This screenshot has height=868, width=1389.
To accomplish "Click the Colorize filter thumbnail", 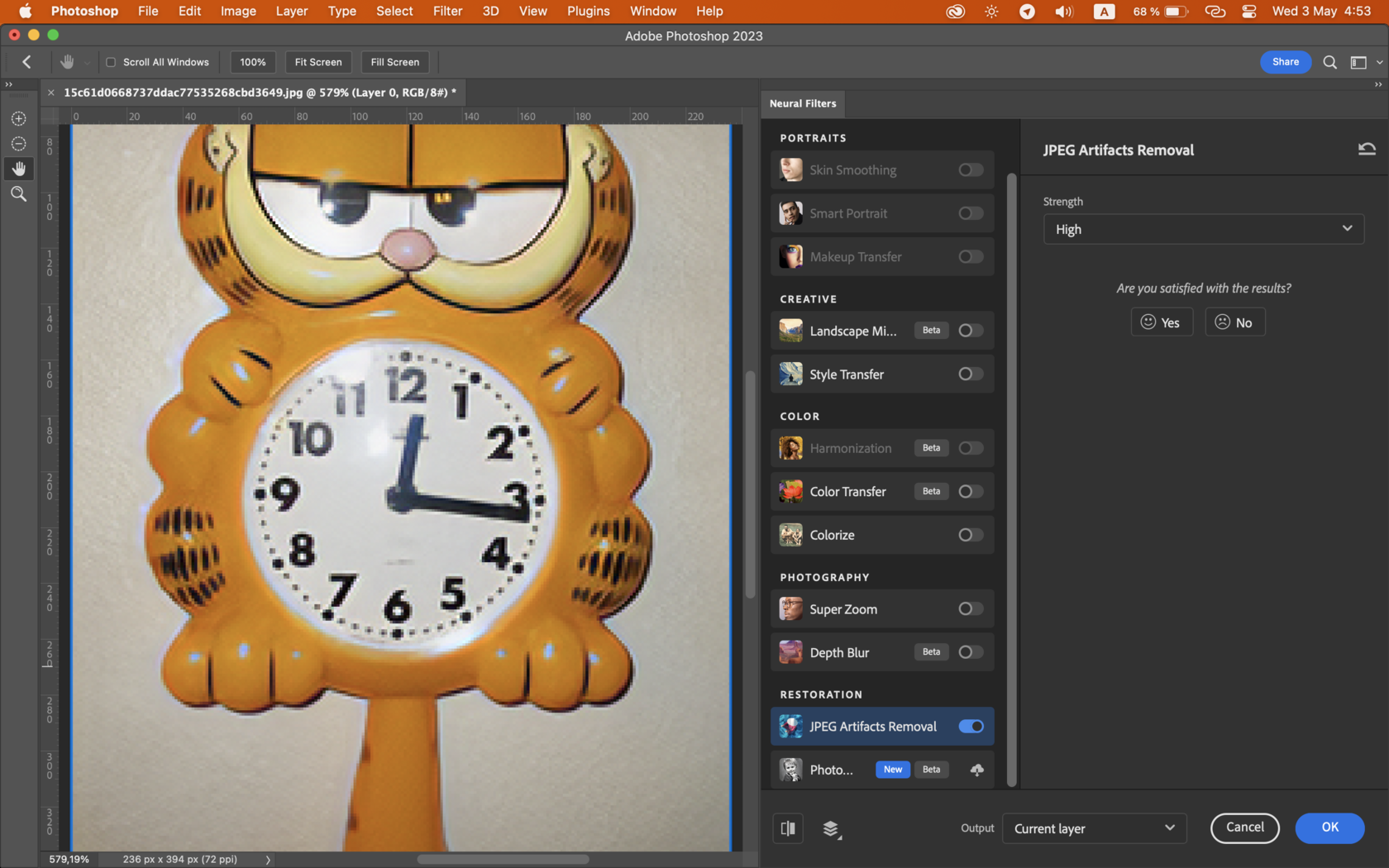I will (790, 535).
